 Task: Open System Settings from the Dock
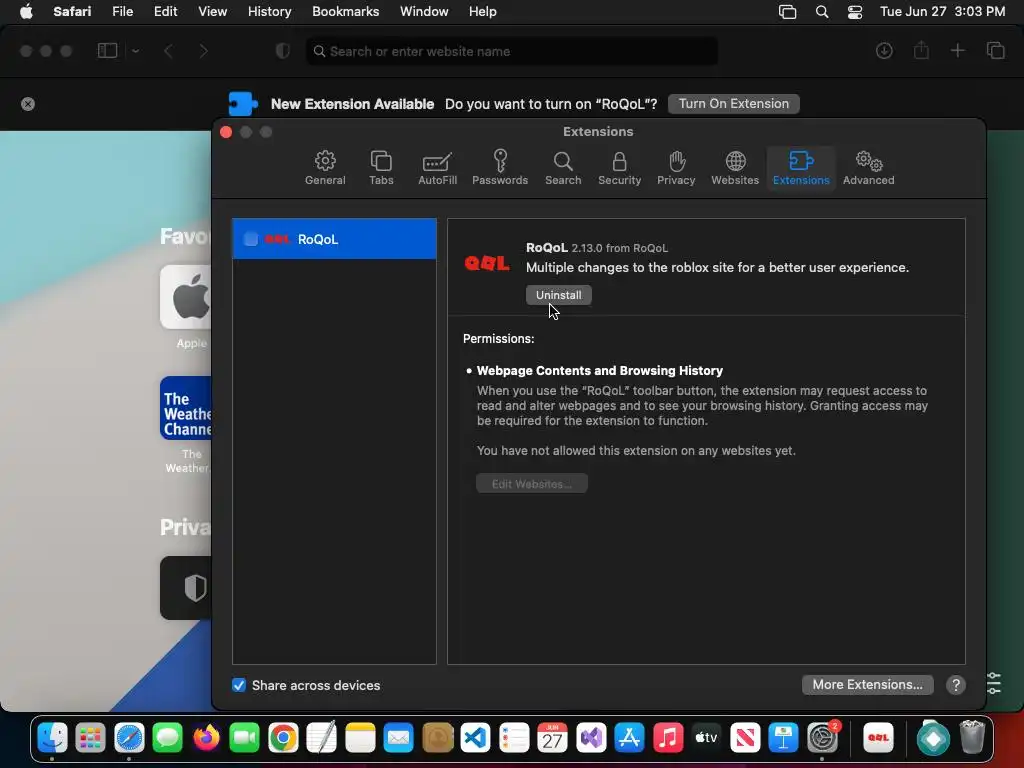coord(822,738)
